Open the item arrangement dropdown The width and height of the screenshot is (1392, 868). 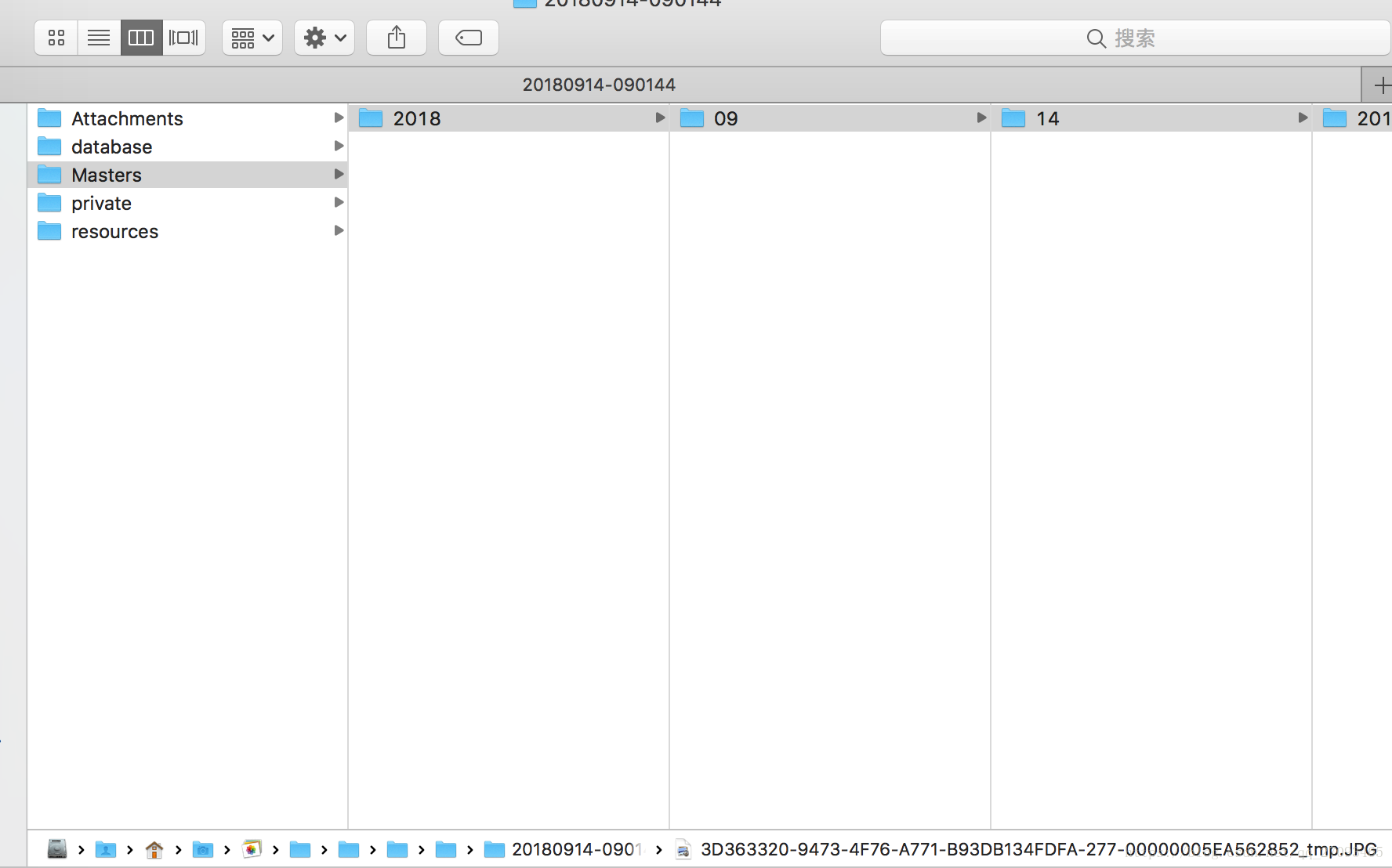[x=252, y=38]
